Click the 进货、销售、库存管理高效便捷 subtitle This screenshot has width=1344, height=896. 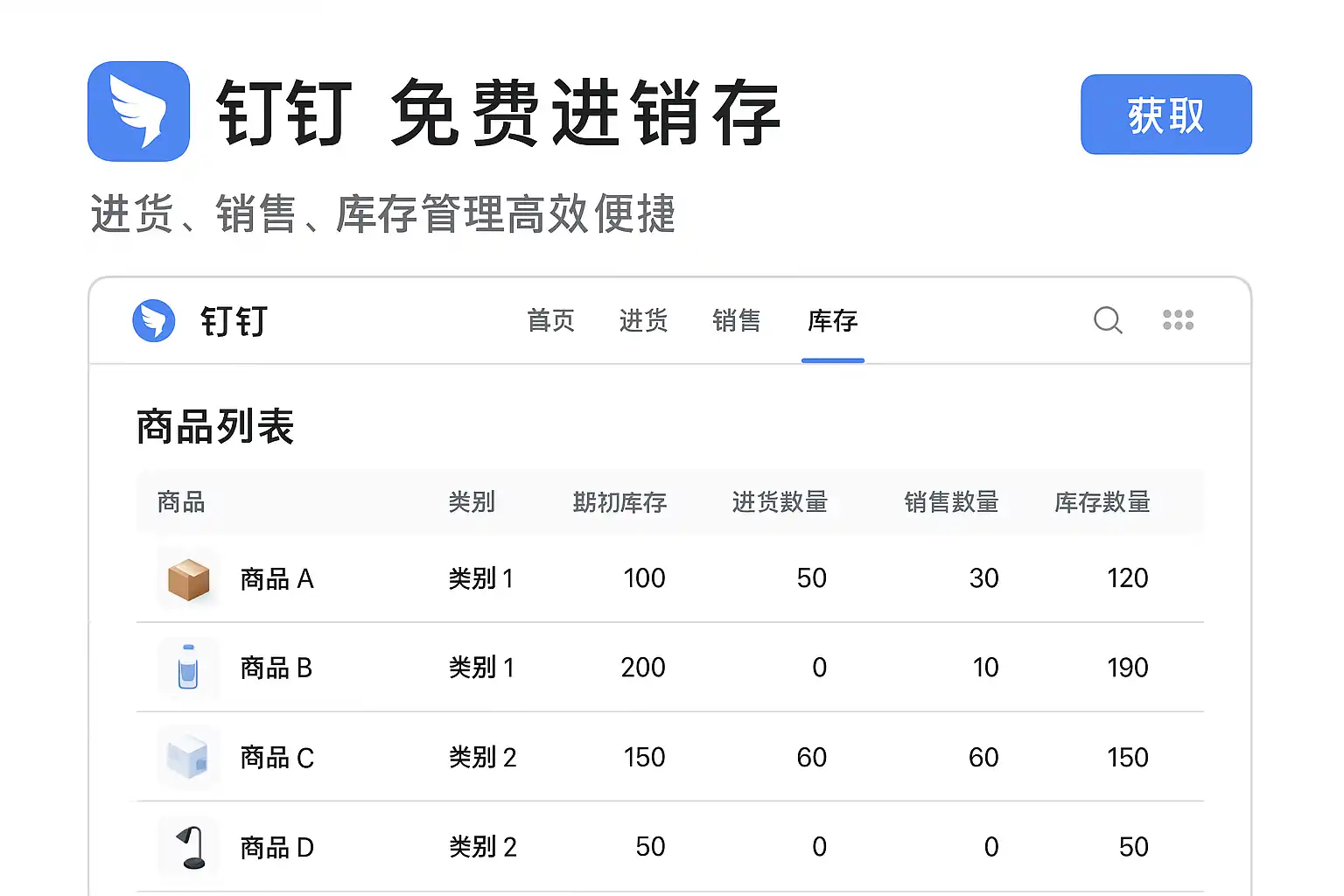[x=383, y=214]
